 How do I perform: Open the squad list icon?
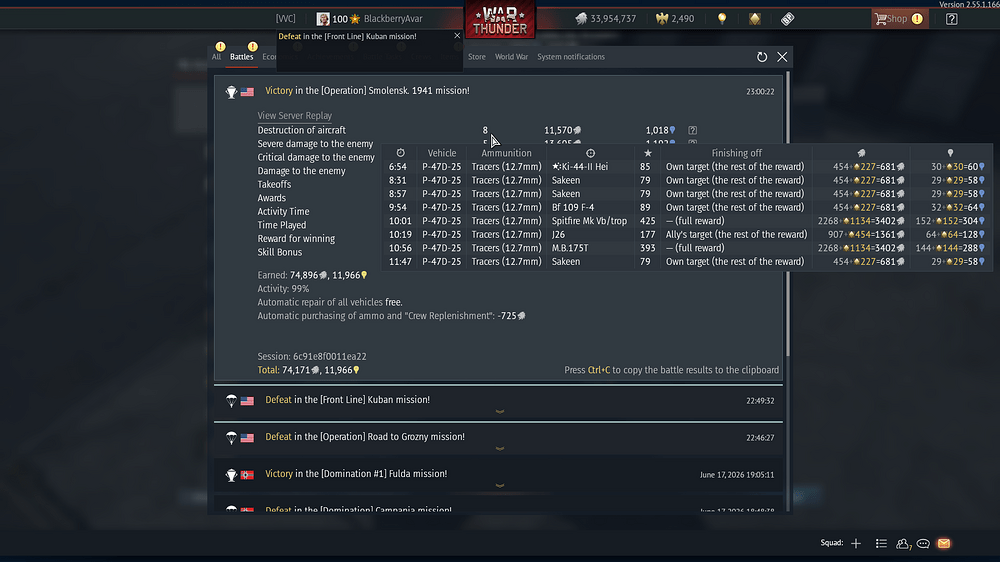(x=881, y=544)
